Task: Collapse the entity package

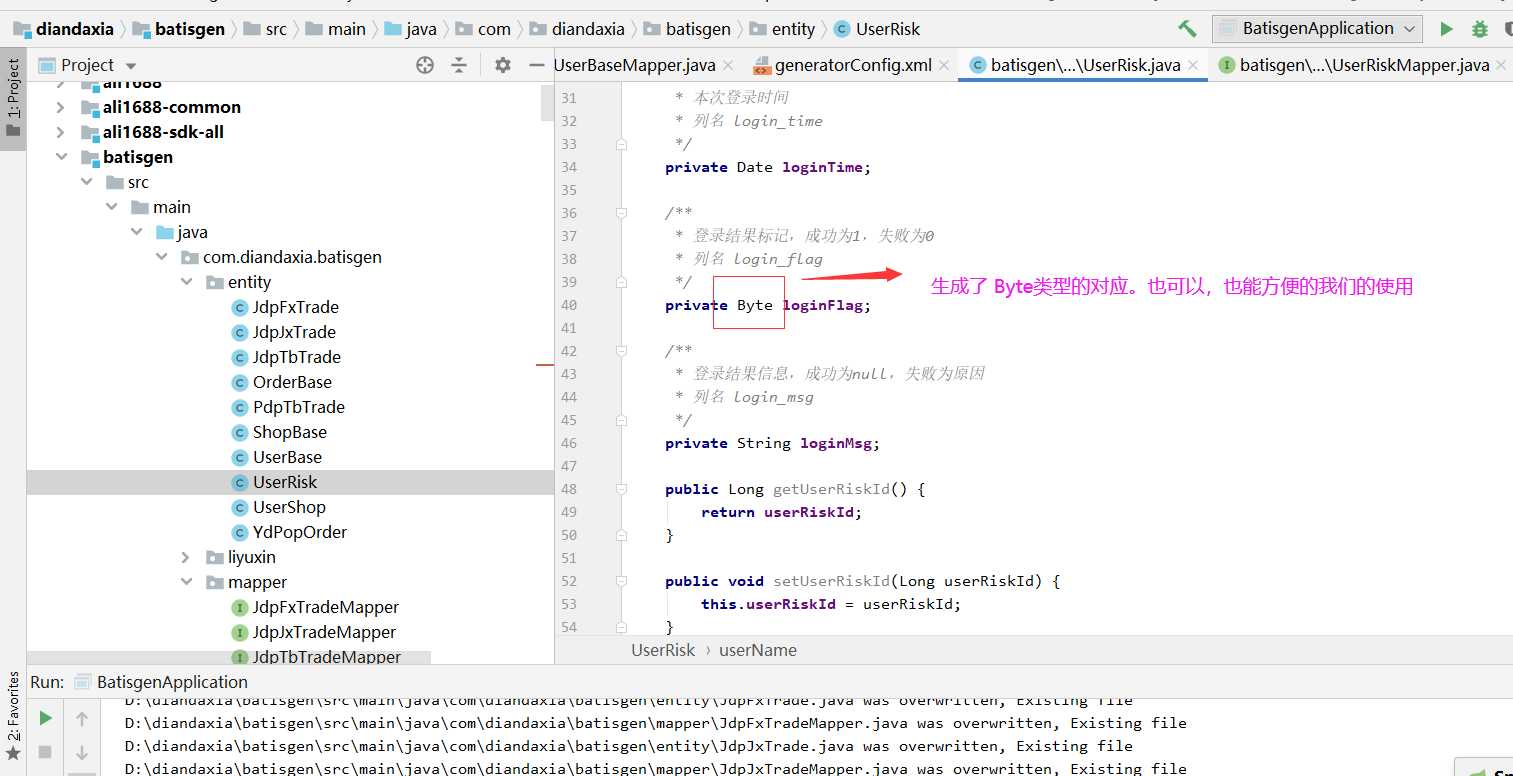Action: (187, 282)
